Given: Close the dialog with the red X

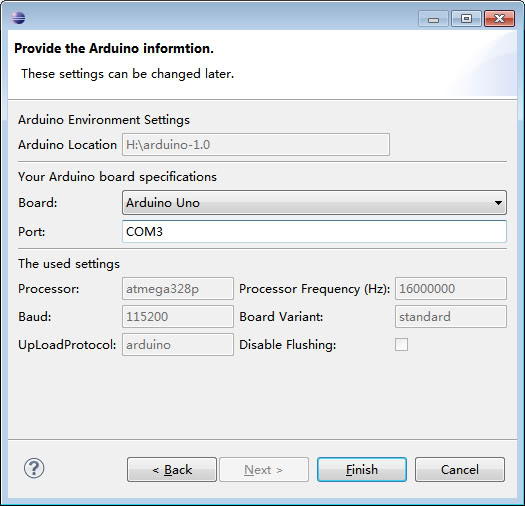Looking at the screenshot, I should pyautogui.click(x=499, y=18).
